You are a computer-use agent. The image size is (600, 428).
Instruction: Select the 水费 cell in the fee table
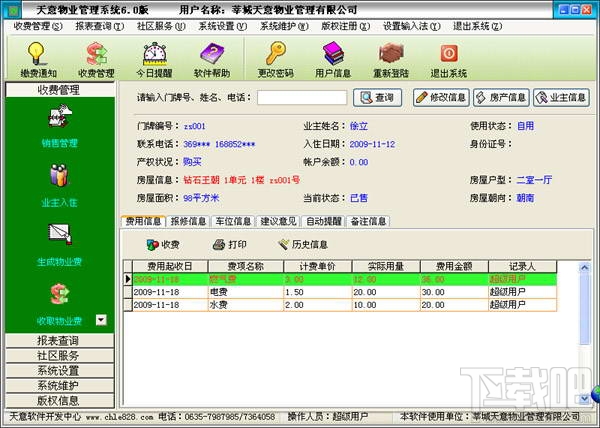tap(246, 305)
